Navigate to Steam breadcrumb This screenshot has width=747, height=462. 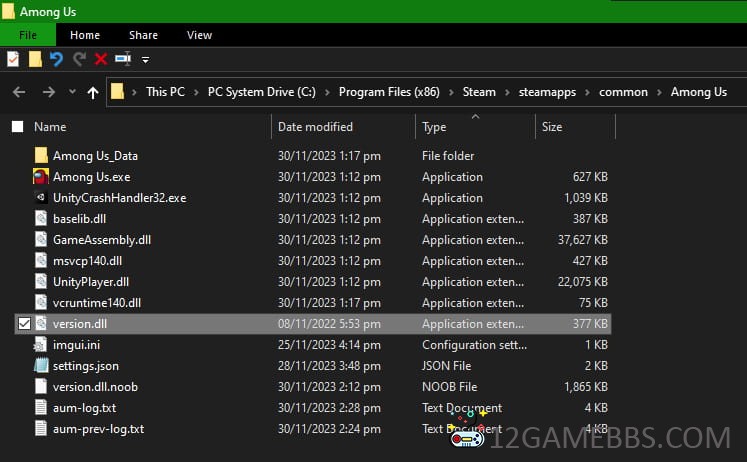pos(479,92)
